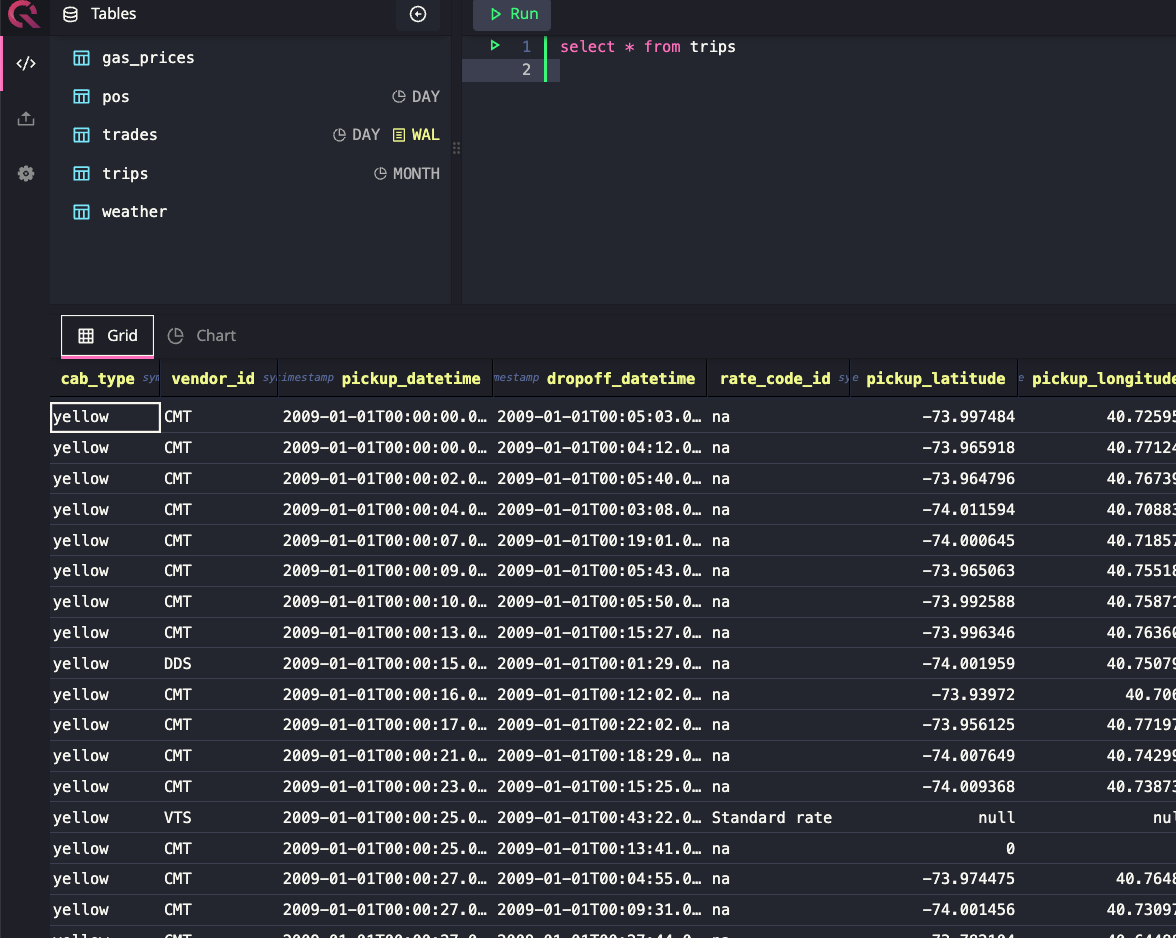This screenshot has height=938, width=1176.
Task: Open the import upload sidebar icon
Action: point(26,118)
